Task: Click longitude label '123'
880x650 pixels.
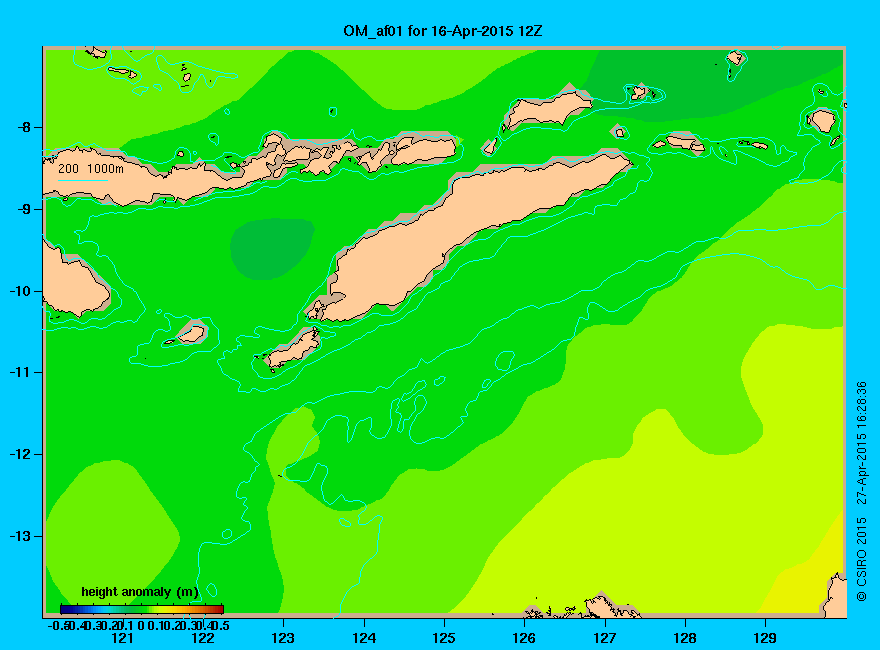Action: click(283, 638)
